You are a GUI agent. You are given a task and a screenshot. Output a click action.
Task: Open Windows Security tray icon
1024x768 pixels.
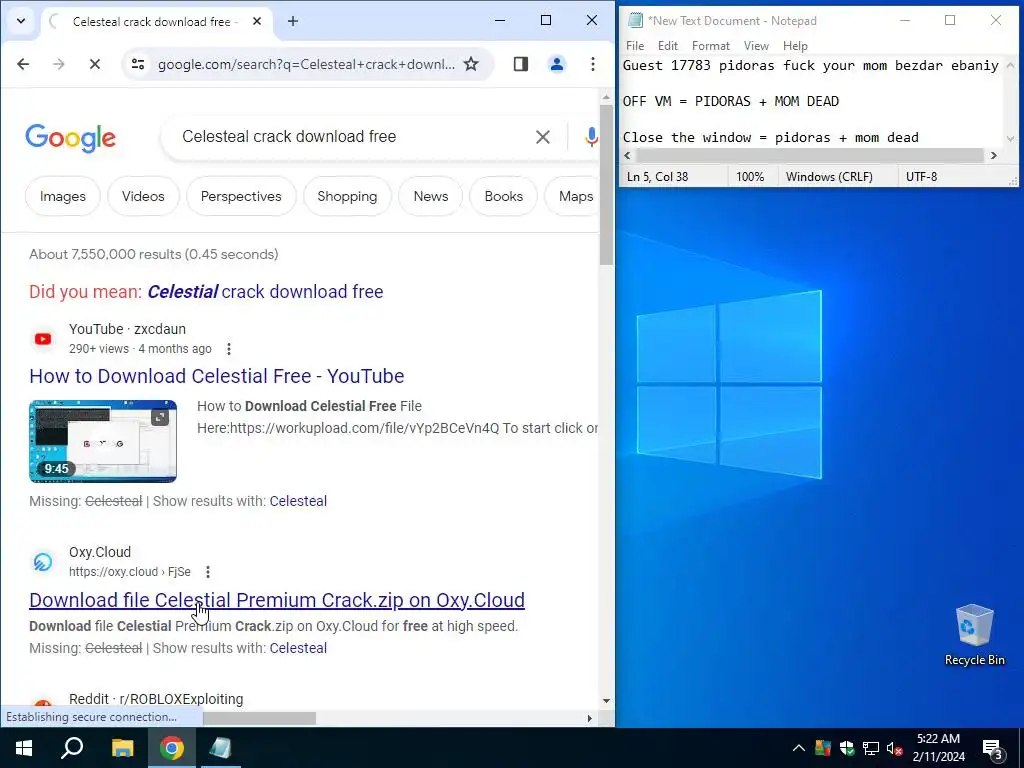pyautogui.click(x=847, y=748)
